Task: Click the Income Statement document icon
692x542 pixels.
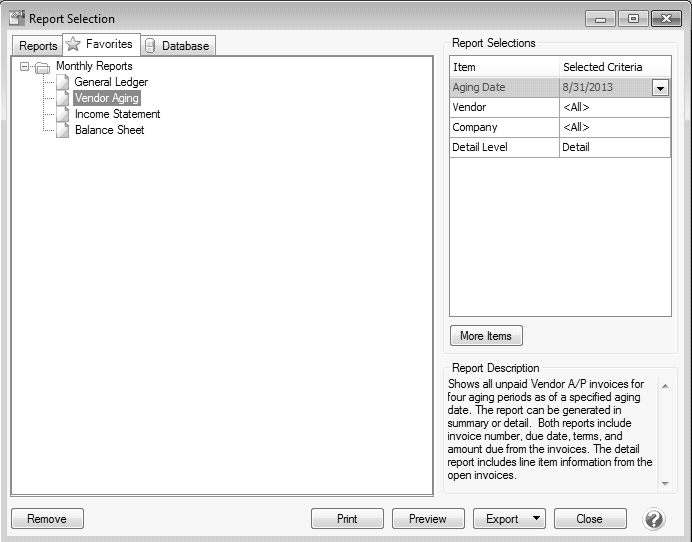Action: (63, 114)
